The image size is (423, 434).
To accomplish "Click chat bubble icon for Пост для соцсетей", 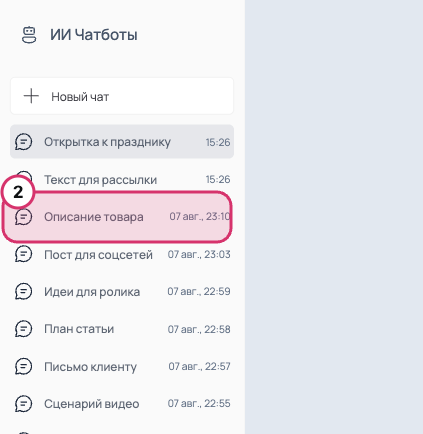I will (x=23, y=254).
